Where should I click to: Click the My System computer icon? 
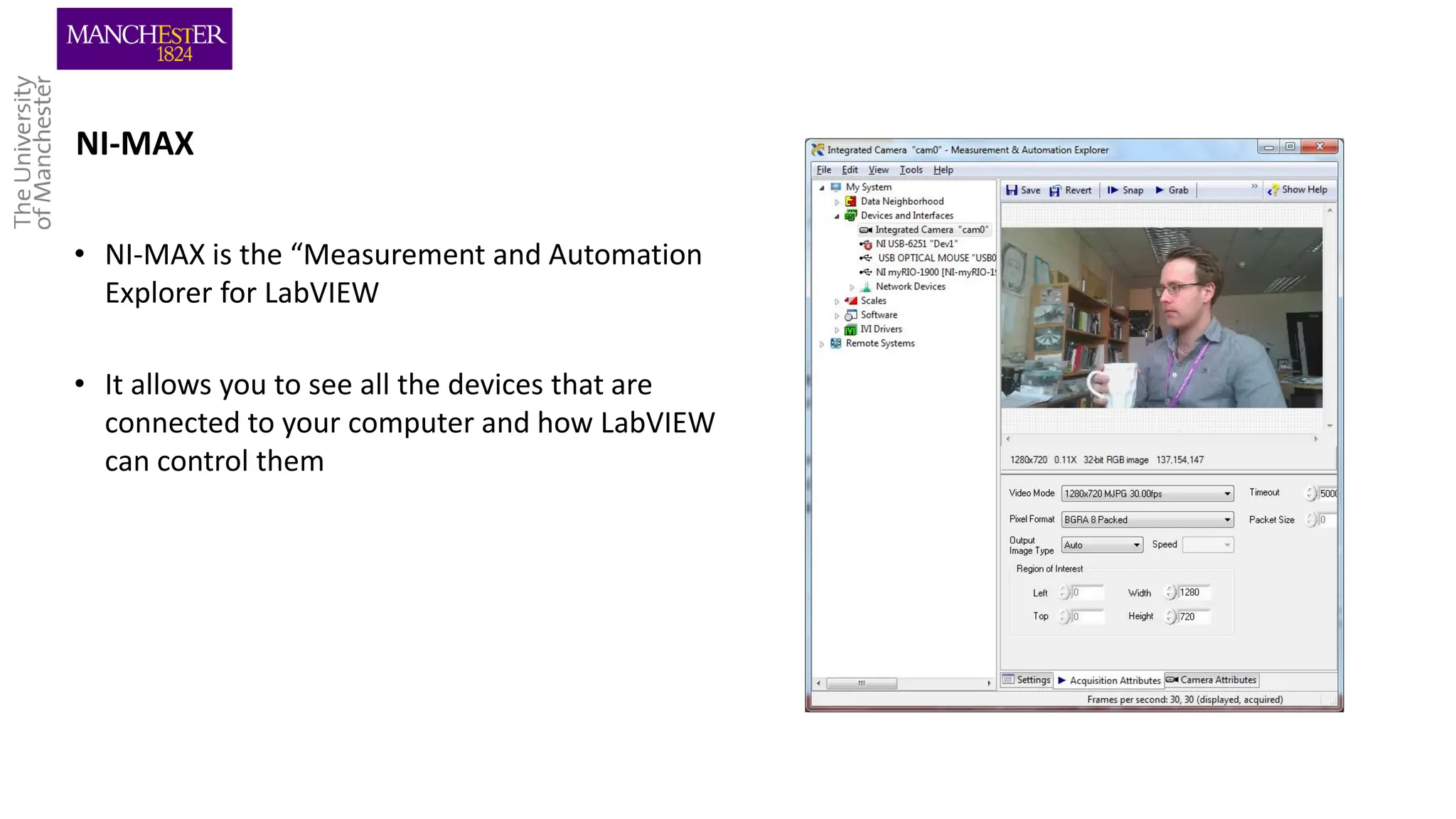(836, 187)
